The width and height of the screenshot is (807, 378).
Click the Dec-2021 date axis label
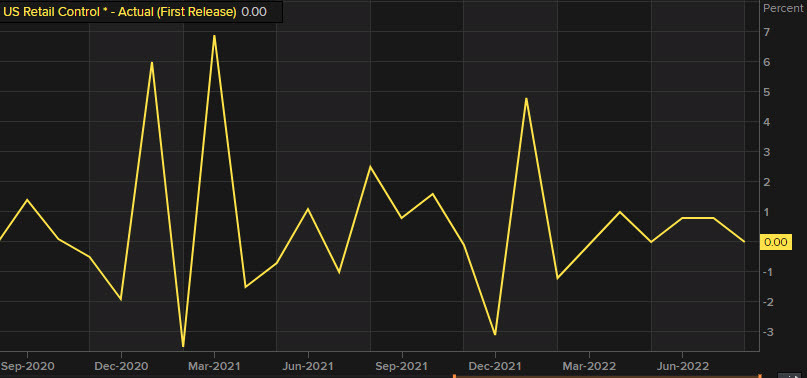(495, 367)
